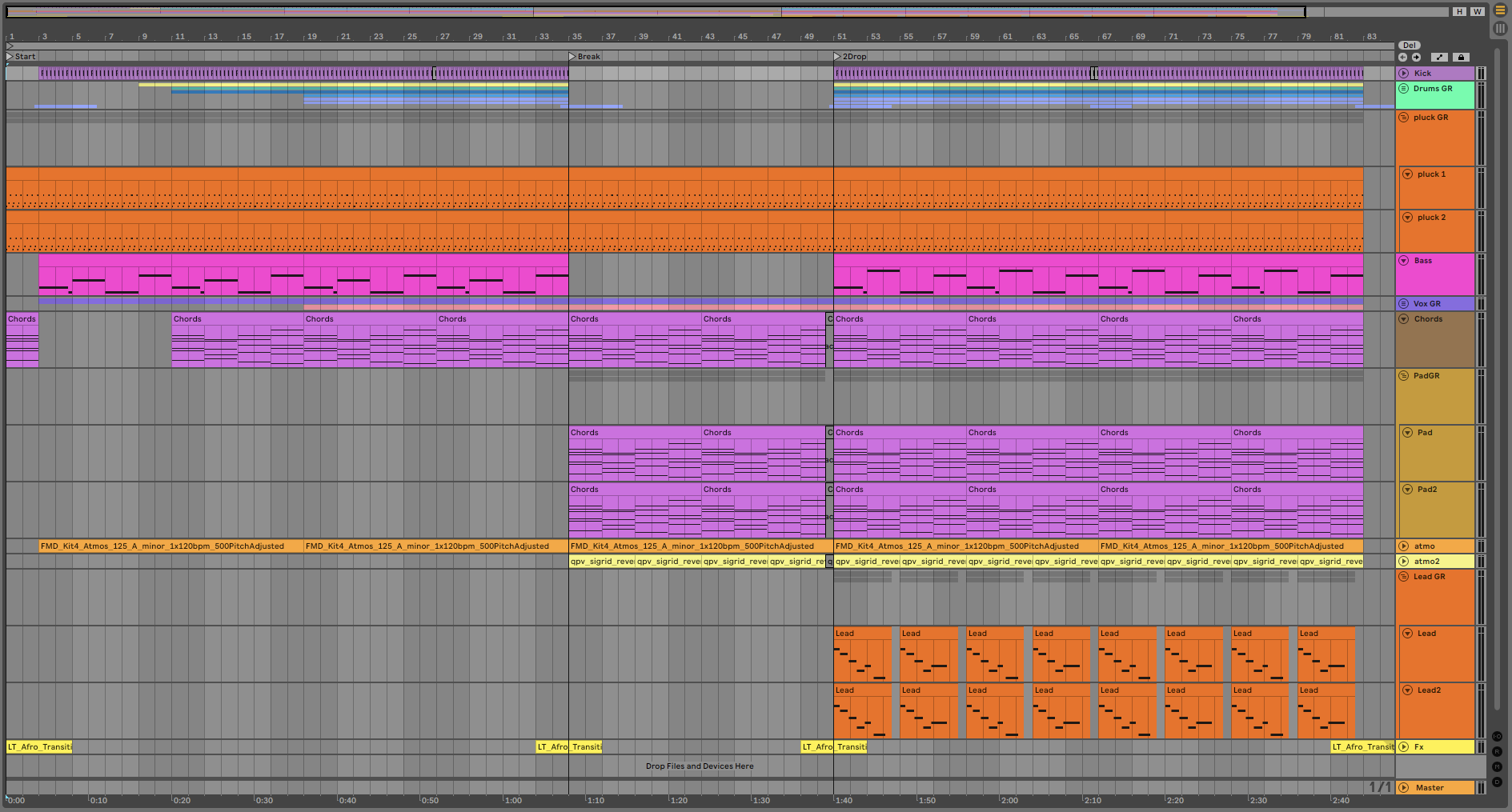Image resolution: width=1512 pixels, height=812 pixels.
Task: Fold the Chords track
Action: pos(1404,318)
